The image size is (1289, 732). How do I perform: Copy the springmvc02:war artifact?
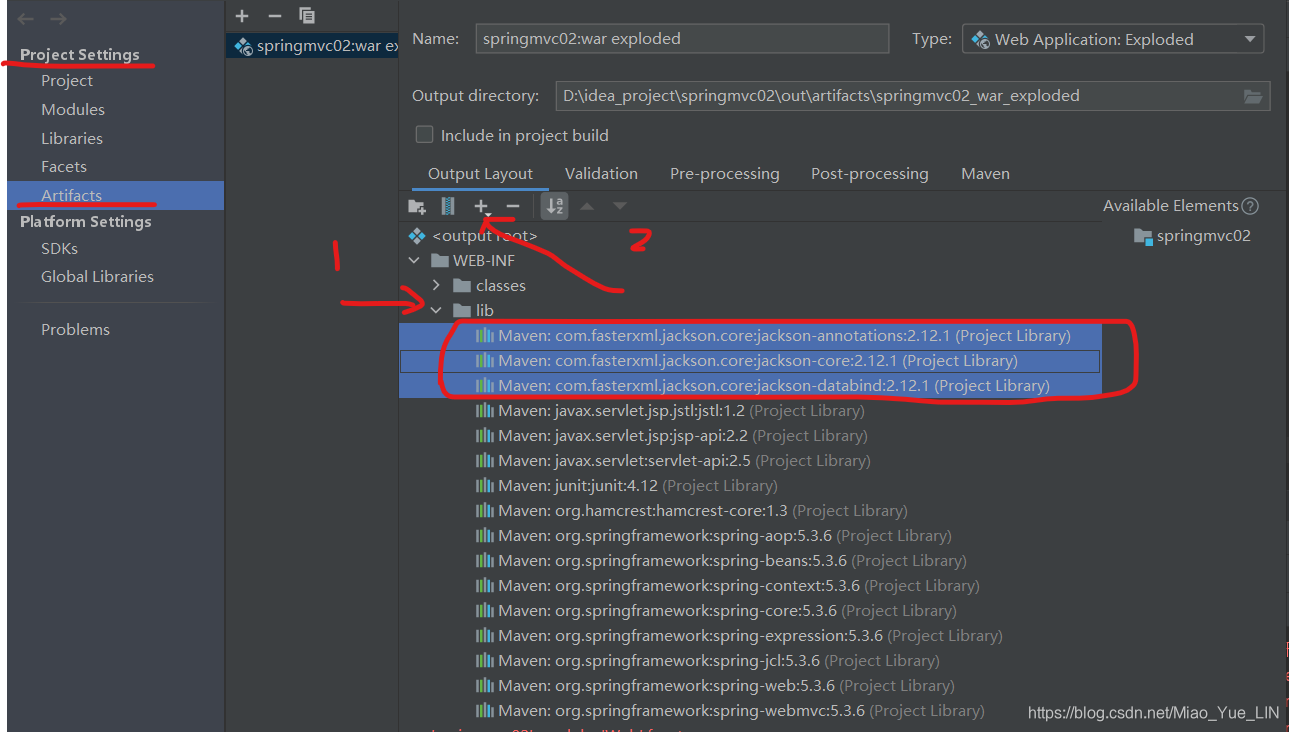tap(306, 15)
